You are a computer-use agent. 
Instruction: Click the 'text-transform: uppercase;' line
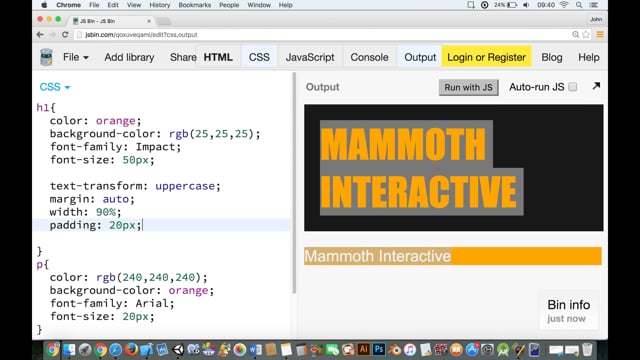coord(135,186)
